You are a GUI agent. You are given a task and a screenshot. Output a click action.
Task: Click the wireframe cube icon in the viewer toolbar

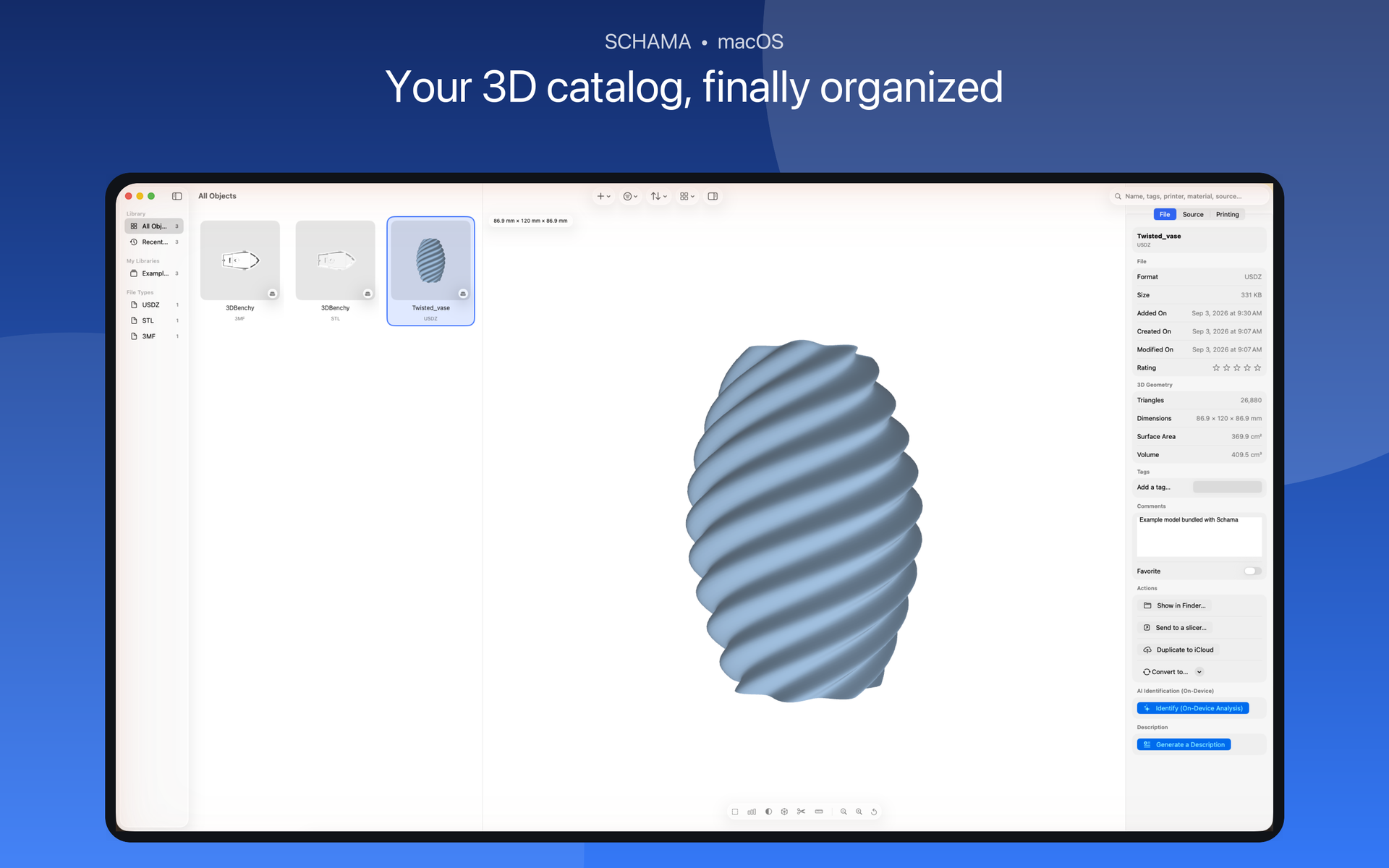click(x=784, y=812)
